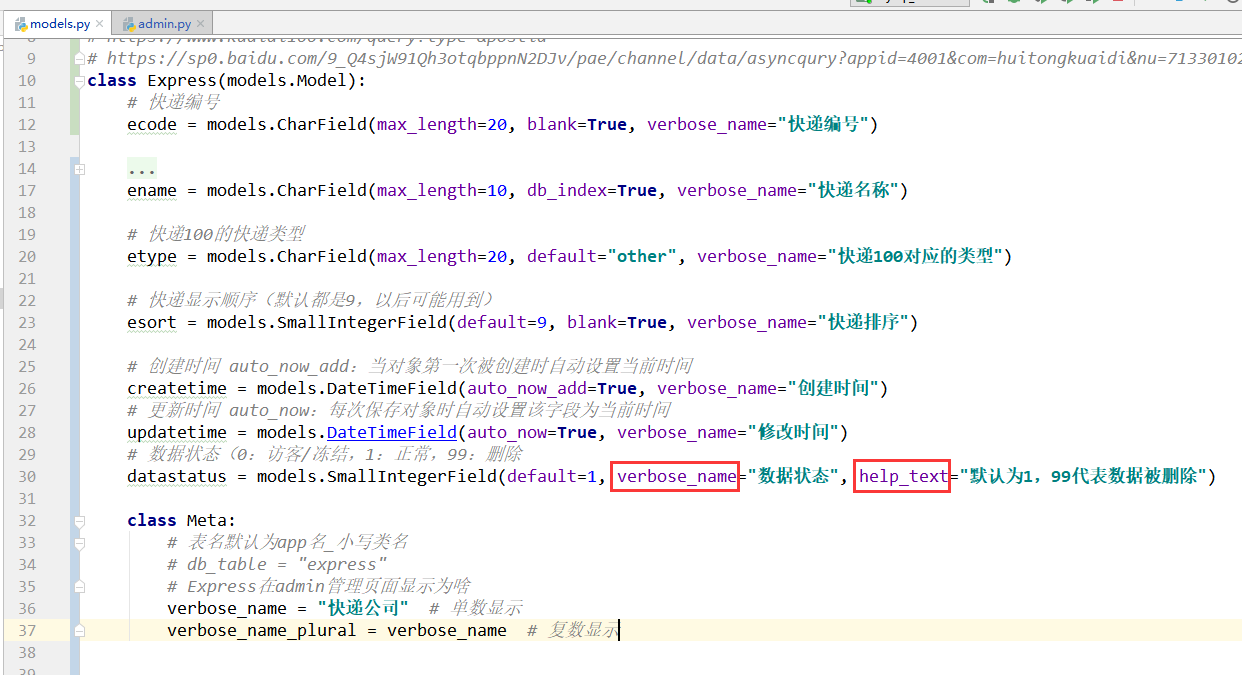Click 'auto_now_add' argument on line 26

pos(527,388)
